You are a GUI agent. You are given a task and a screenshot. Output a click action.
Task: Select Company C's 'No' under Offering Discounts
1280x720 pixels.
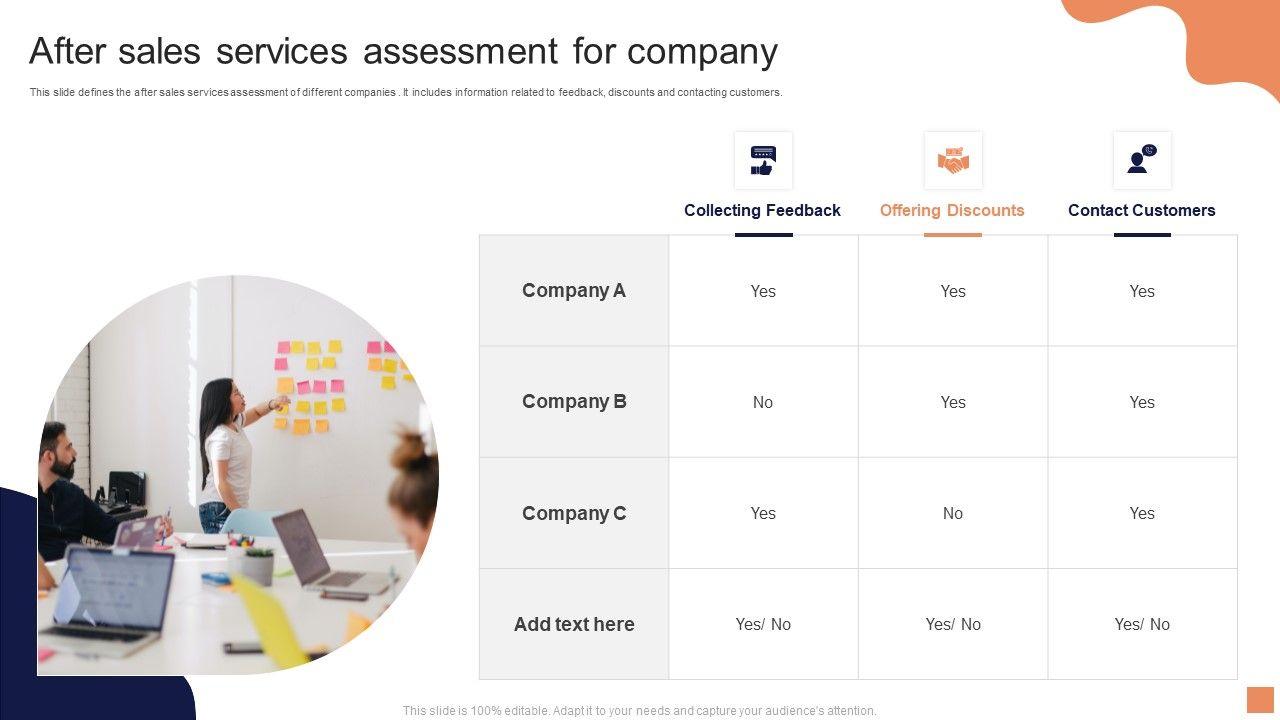coord(953,513)
